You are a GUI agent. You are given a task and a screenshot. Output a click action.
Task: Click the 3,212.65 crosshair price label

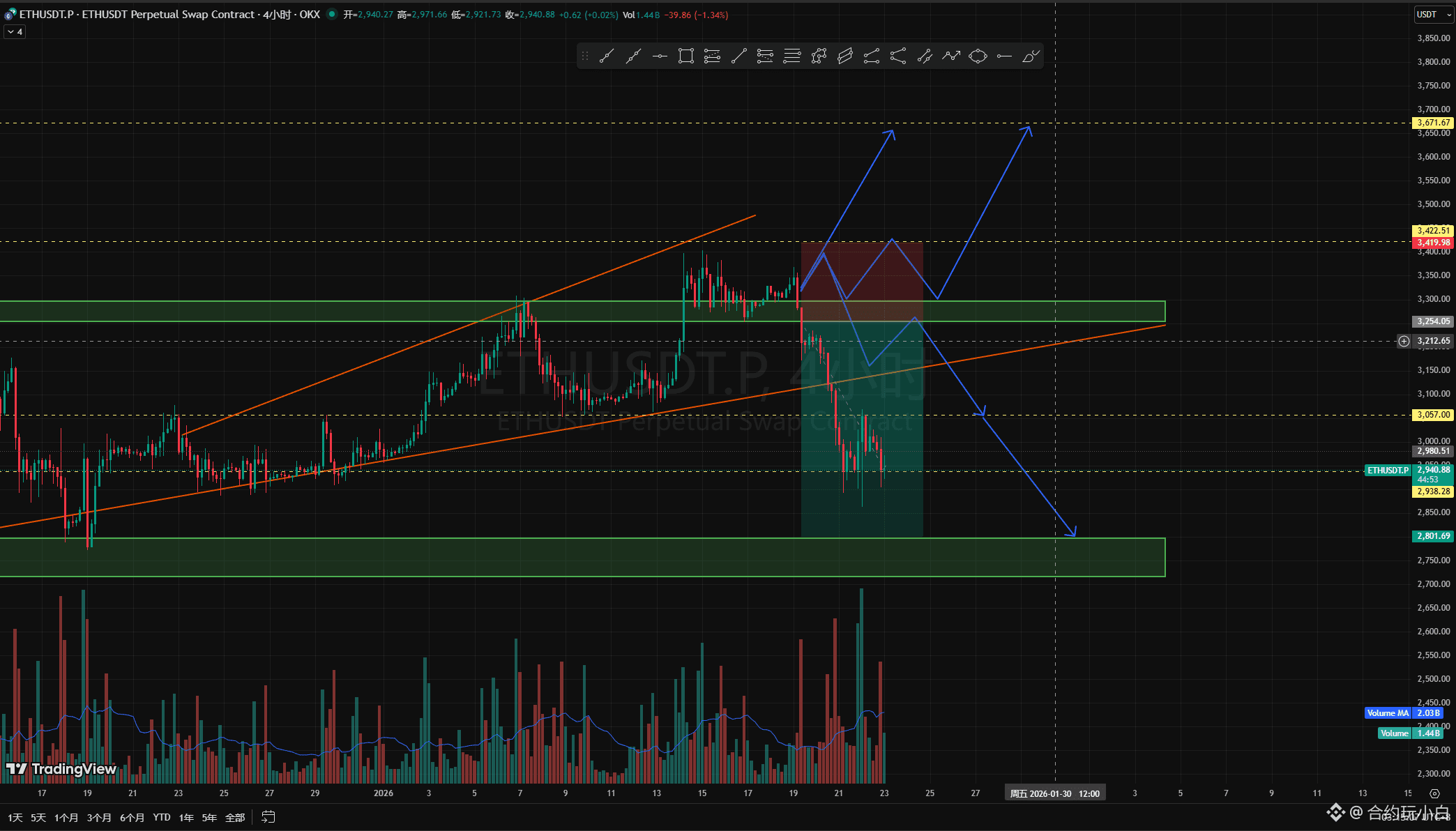pyautogui.click(x=1434, y=341)
